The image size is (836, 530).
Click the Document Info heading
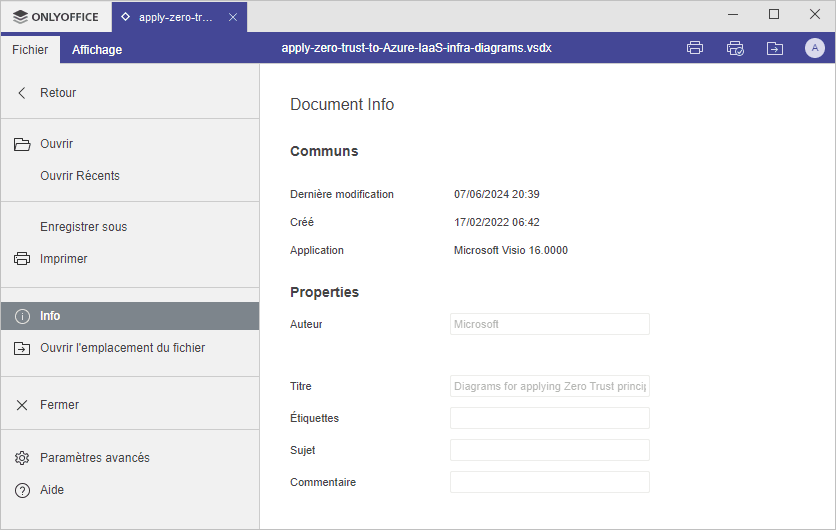click(342, 105)
